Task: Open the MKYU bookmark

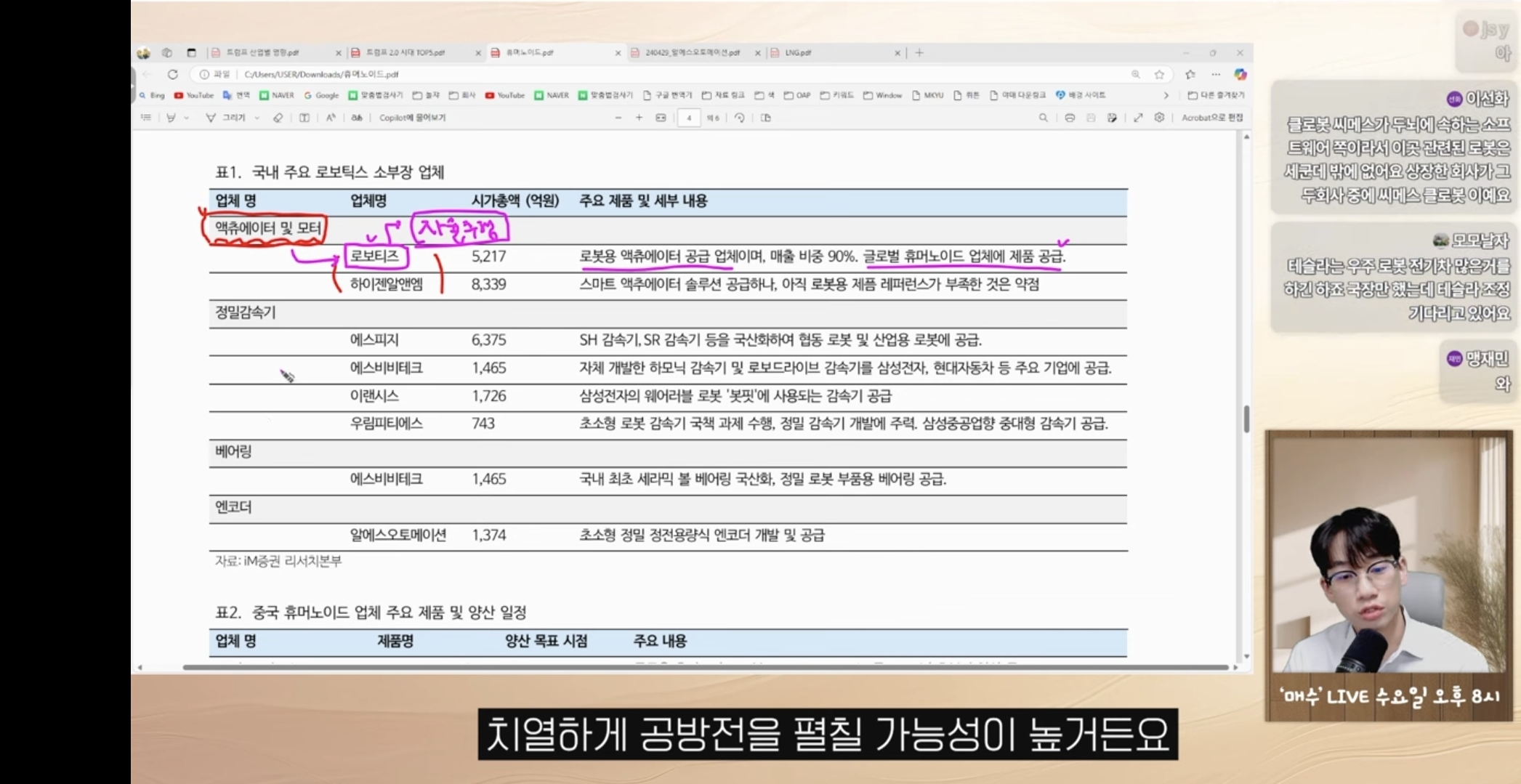Action: (927, 95)
